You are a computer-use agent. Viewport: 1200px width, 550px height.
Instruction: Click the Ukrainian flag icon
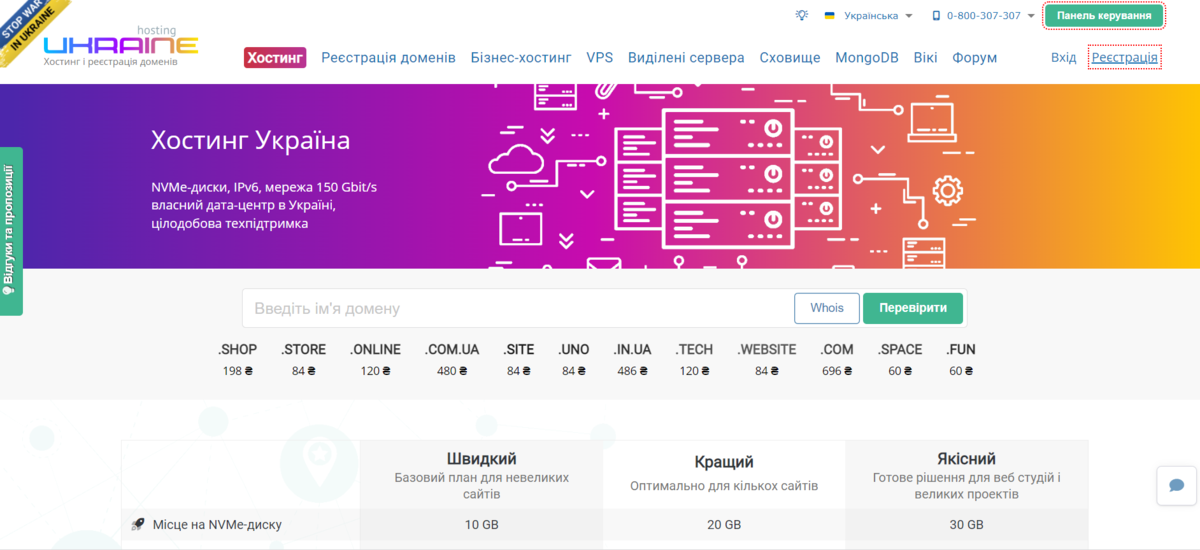tap(830, 16)
